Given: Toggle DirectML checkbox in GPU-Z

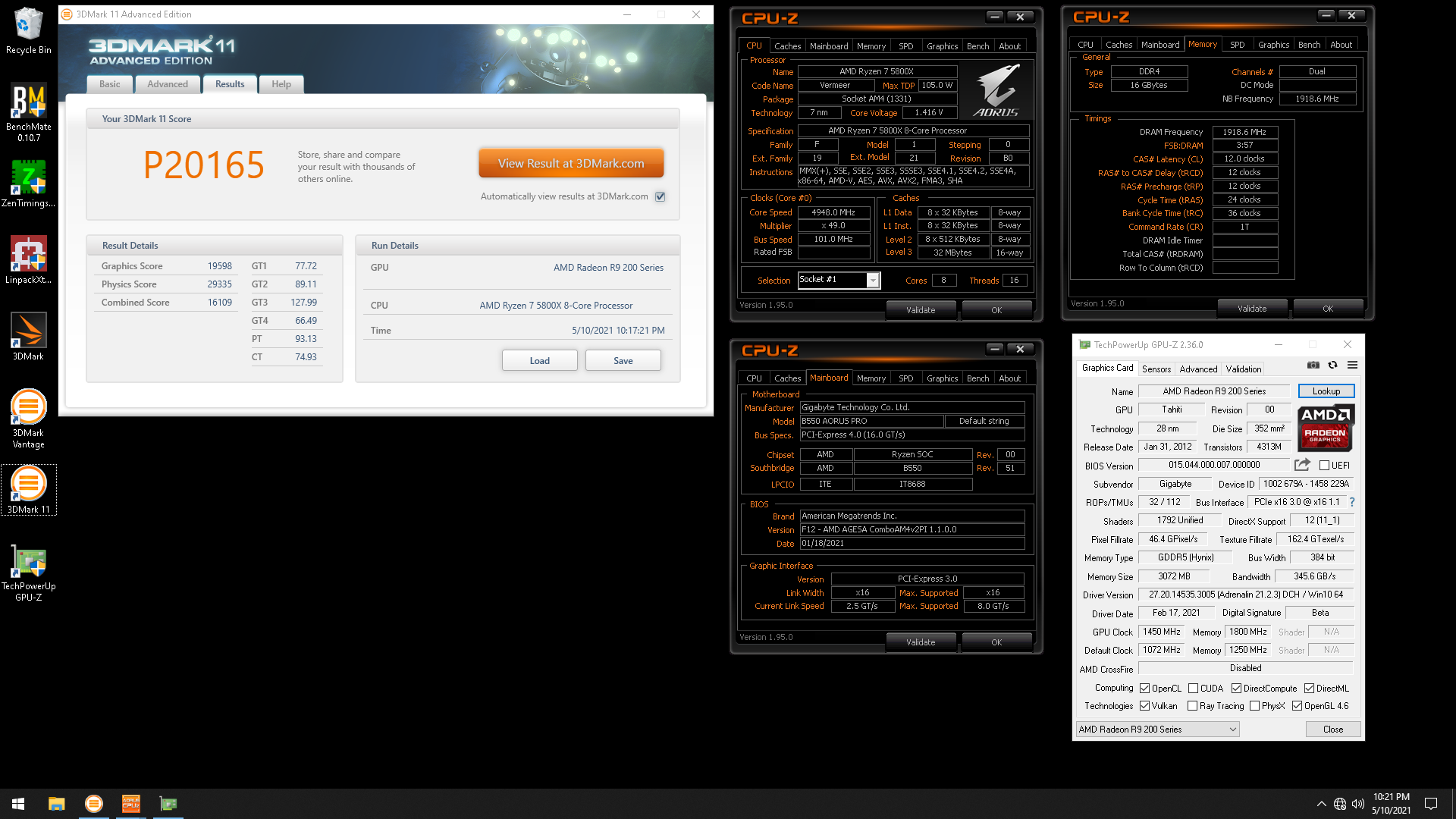Looking at the screenshot, I should (1310, 689).
